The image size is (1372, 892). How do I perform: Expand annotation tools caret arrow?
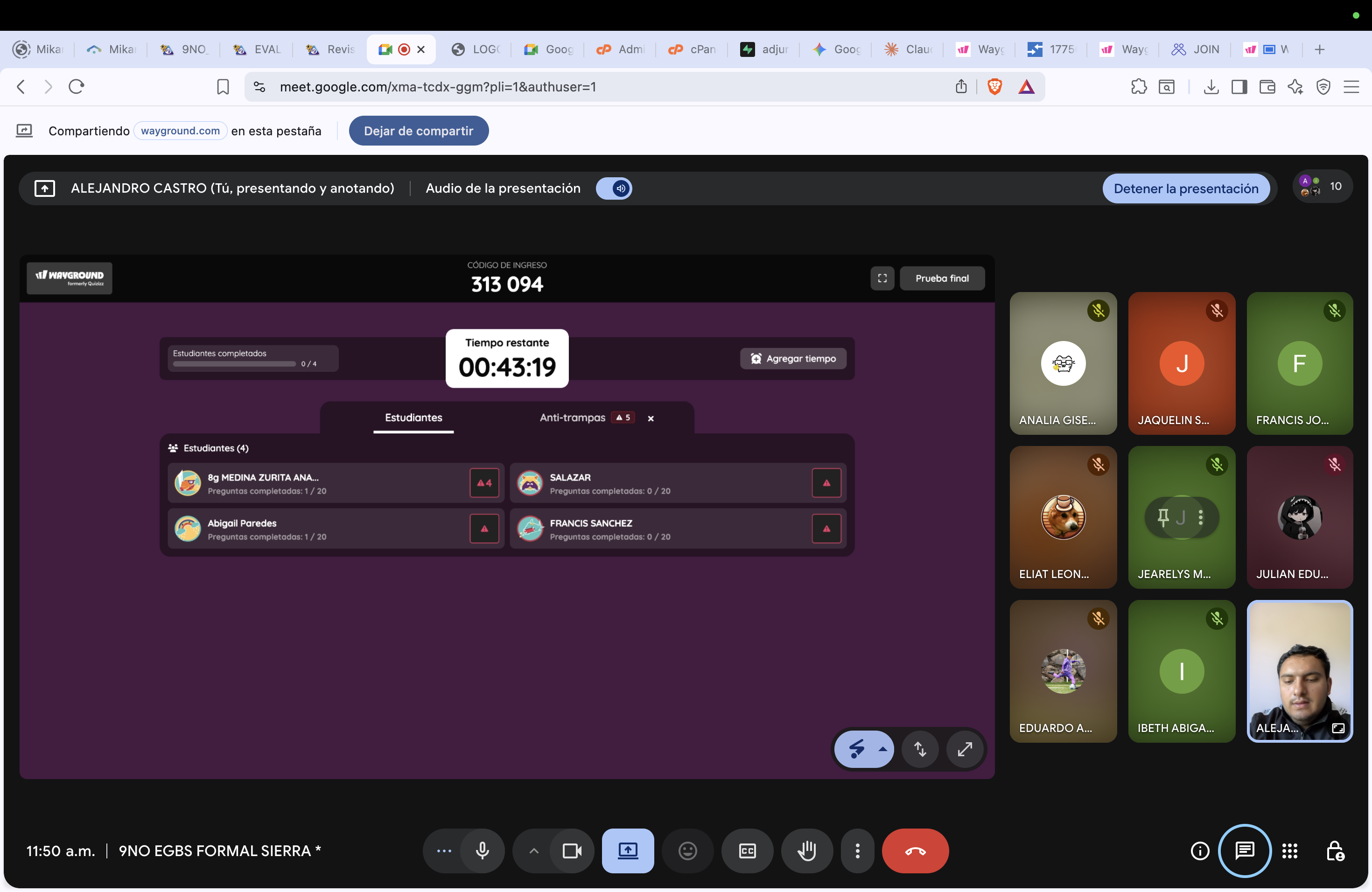click(x=882, y=749)
